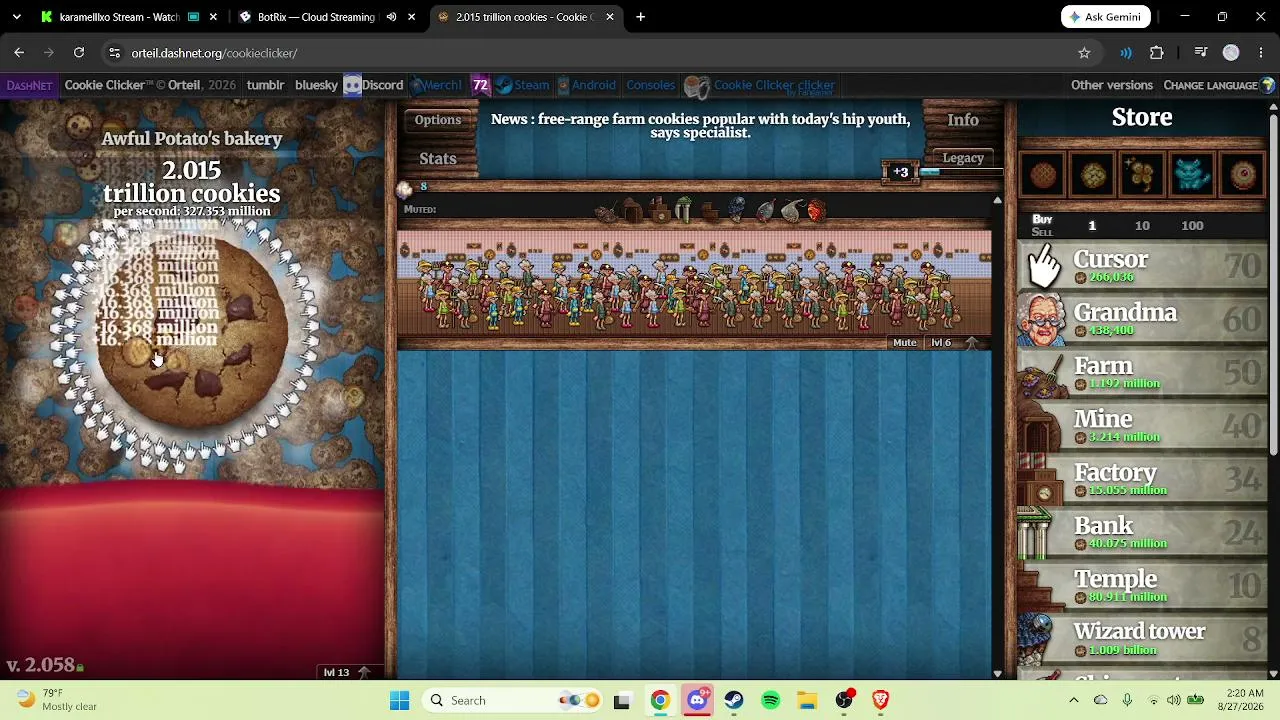Open Spotify from the taskbar
The height and width of the screenshot is (720, 1280).
[770, 700]
